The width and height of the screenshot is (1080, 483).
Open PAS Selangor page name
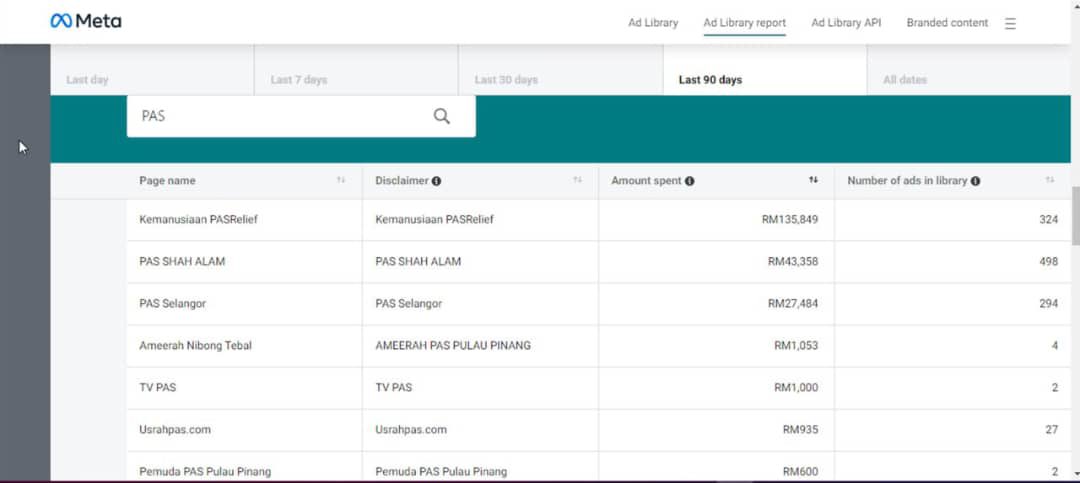172,303
